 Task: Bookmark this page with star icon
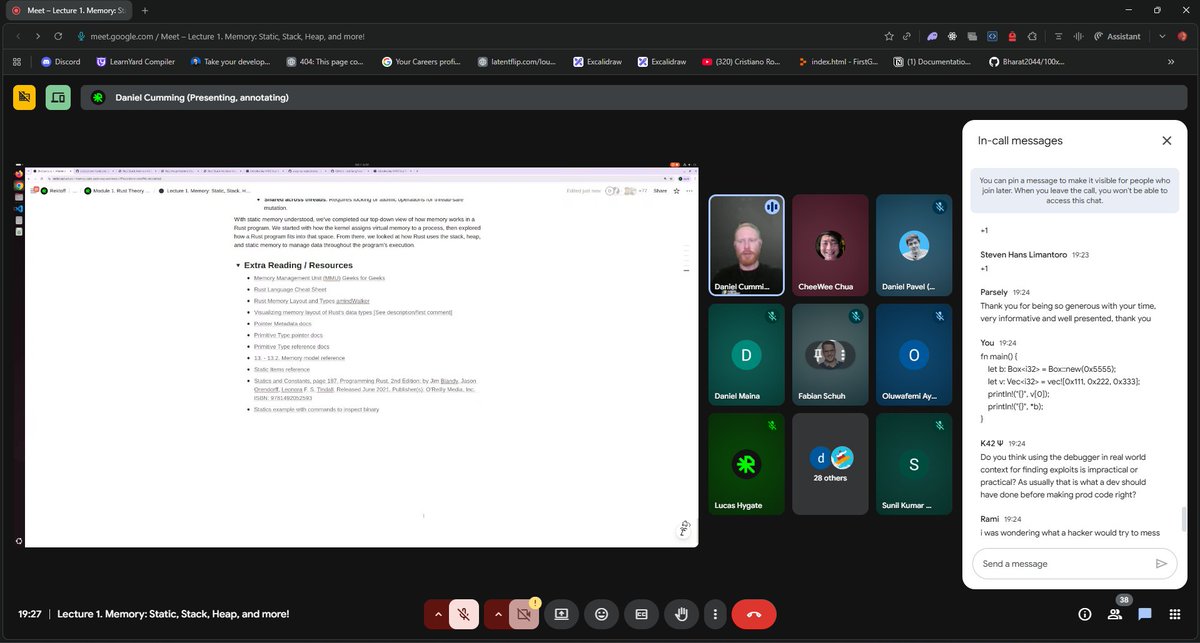(x=889, y=36)
